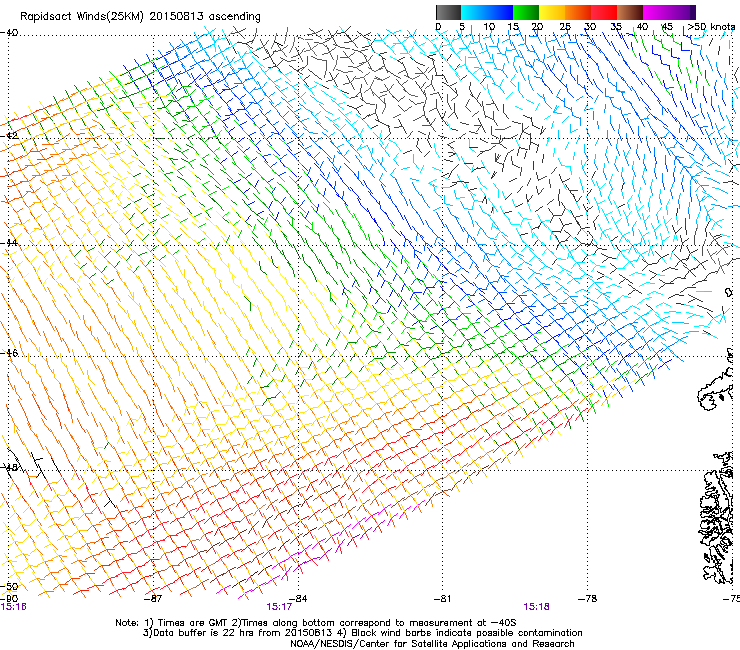This screenshot has width=740, height=650.
Task: Pick the yellow 20-25 knots legend segment
Action: 552,12
